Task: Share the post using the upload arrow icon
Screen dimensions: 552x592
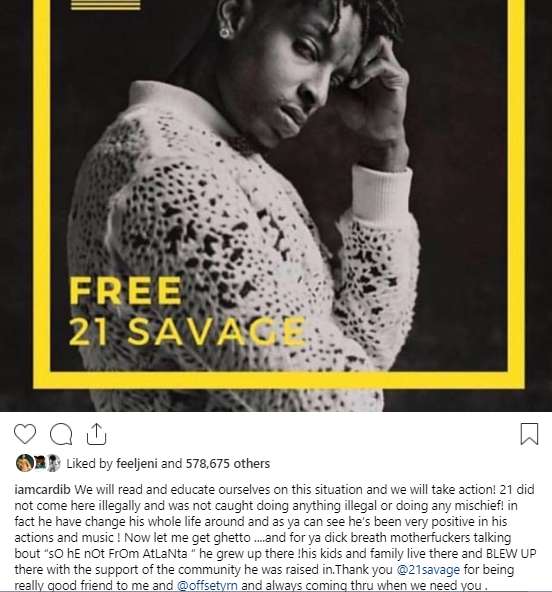Action: (96, 434)
